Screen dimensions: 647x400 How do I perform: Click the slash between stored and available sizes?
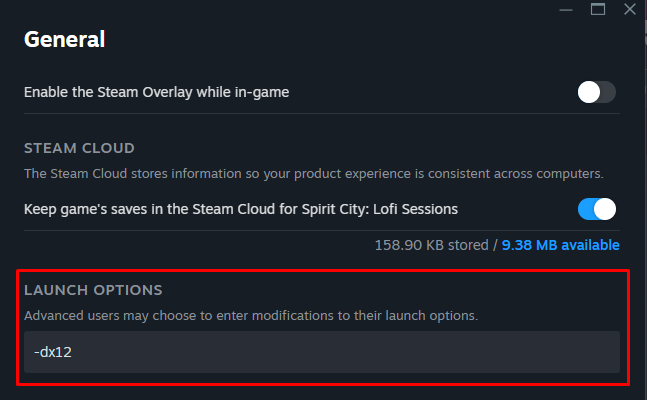pos(494,245)
